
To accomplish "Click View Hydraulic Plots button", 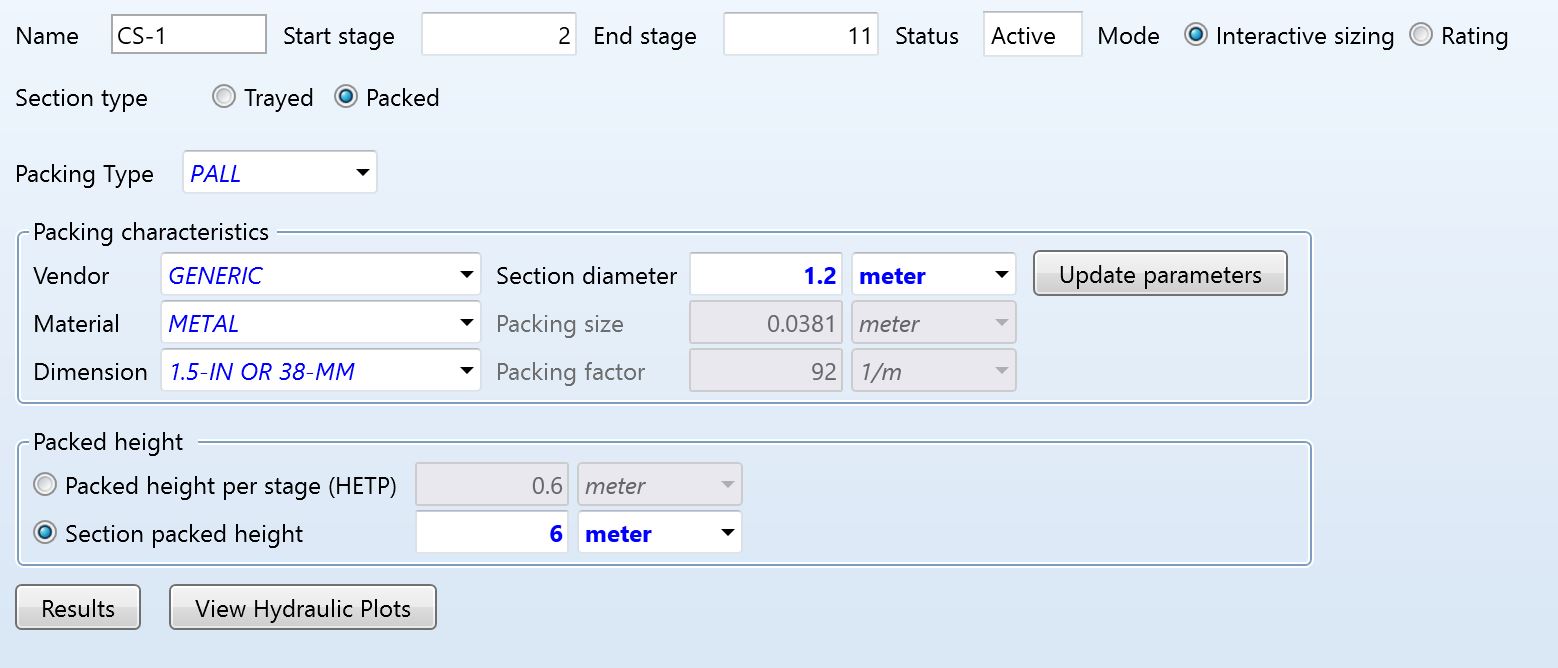I will (303, 609).
